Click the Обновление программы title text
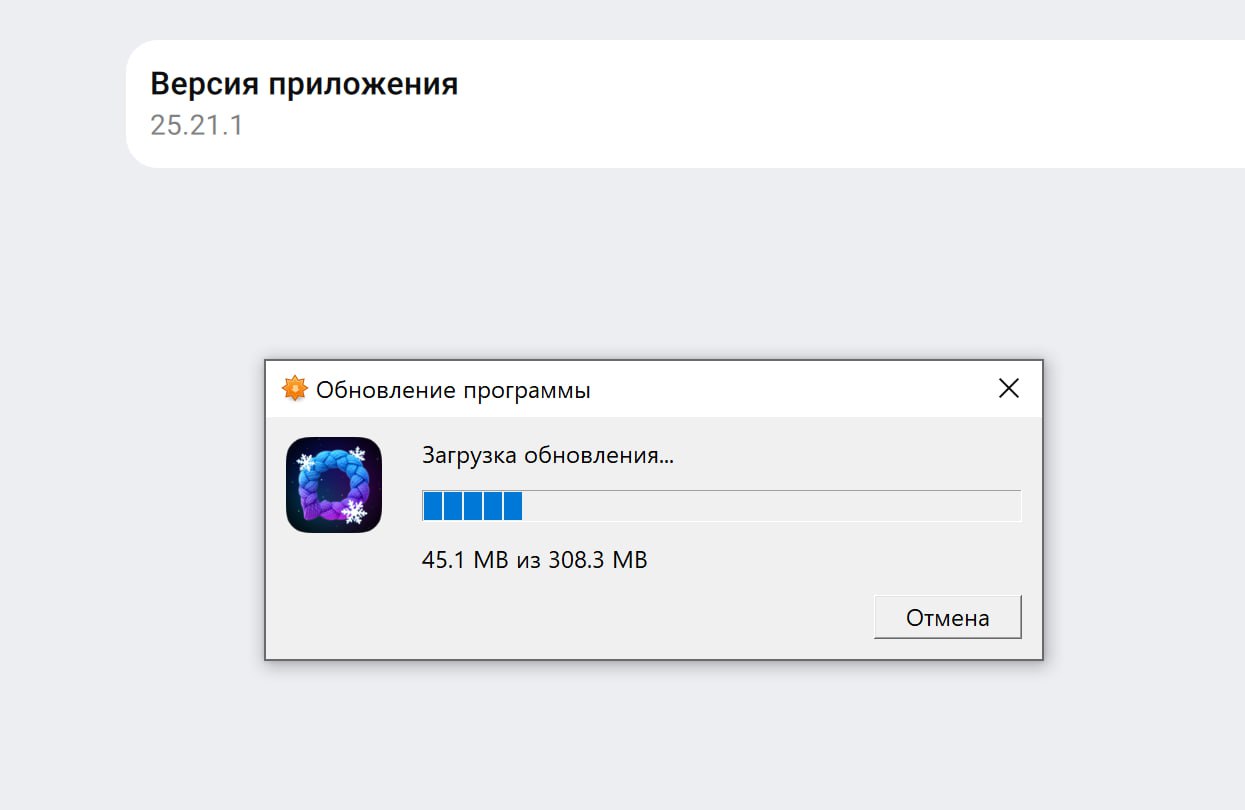 [453, 390]
